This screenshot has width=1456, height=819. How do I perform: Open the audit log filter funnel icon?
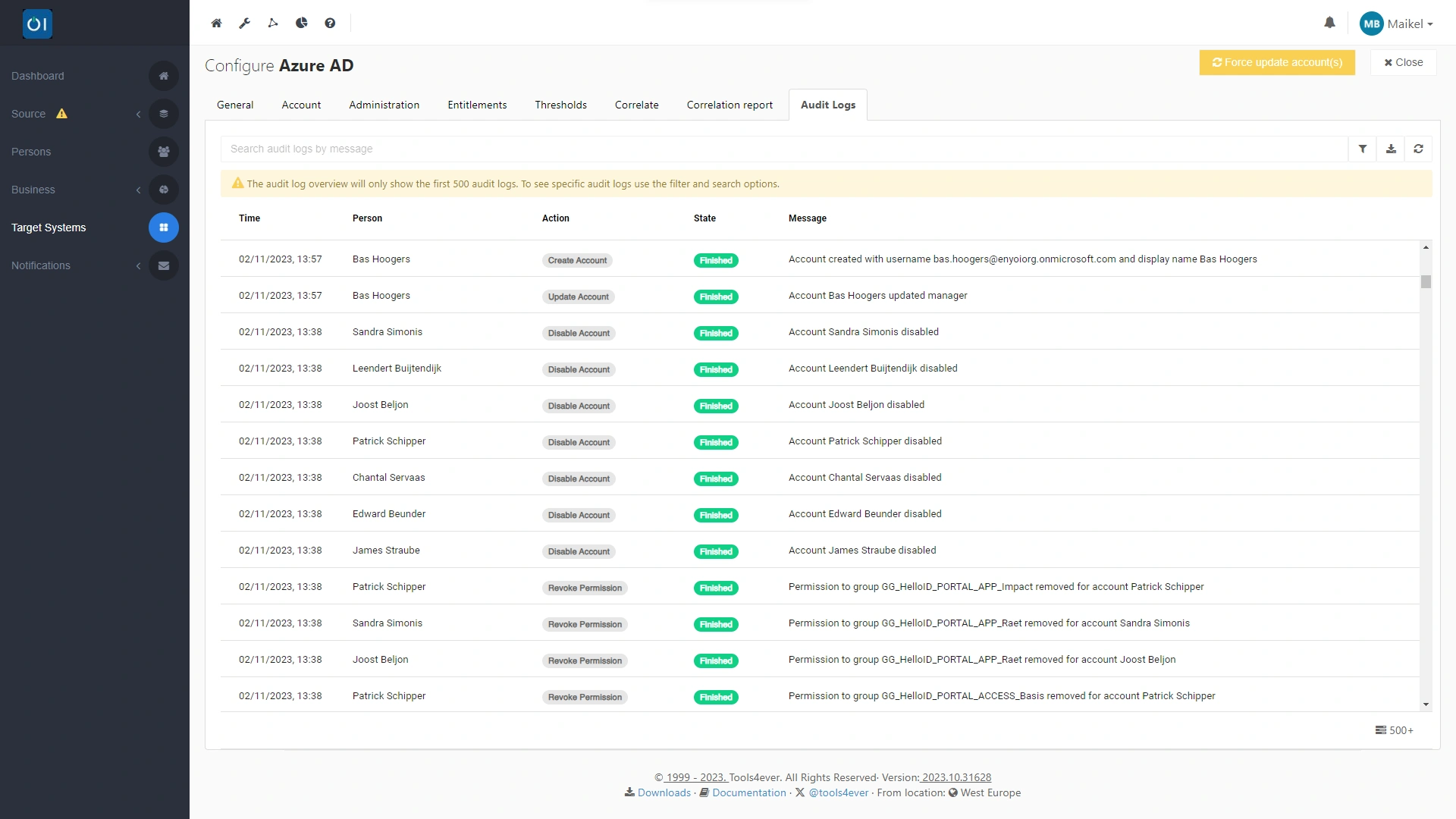pyautogui.click(x=1363, y=149)
